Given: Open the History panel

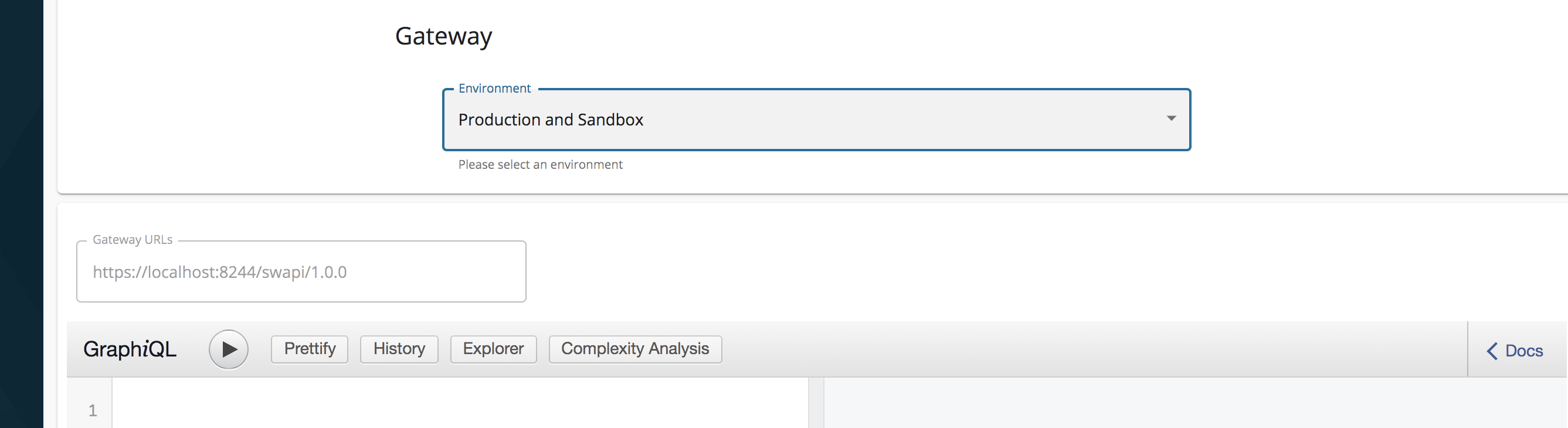Looking at the screenshot, I should click(398, 349).
